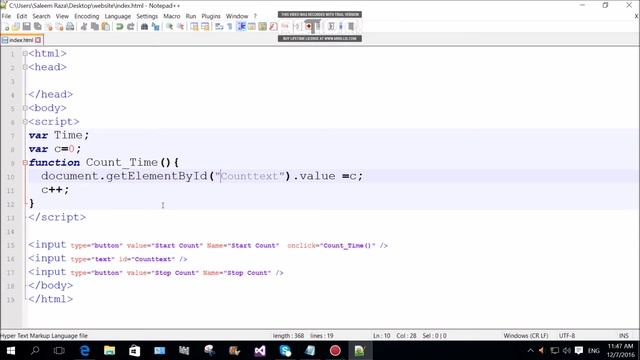Open the Encoding menu

87,16
